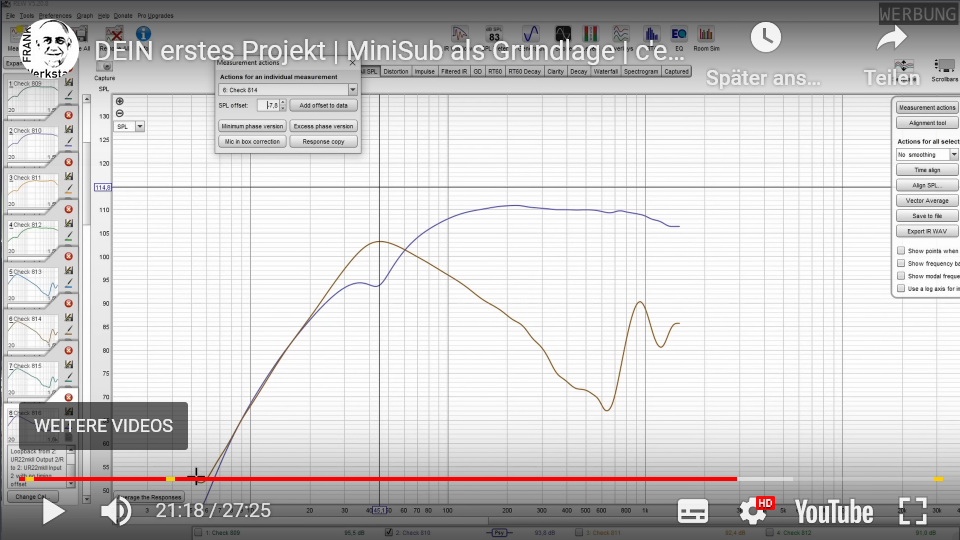Open the Graph menu
960x540 pixels.
click(84, 15)
